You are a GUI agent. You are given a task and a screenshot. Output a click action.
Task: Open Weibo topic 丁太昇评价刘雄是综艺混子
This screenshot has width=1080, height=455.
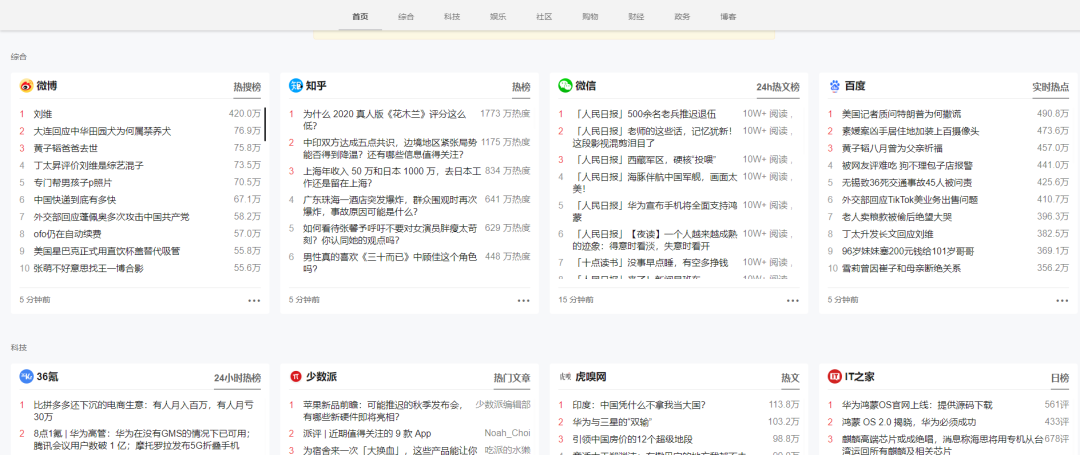(88, 165)
